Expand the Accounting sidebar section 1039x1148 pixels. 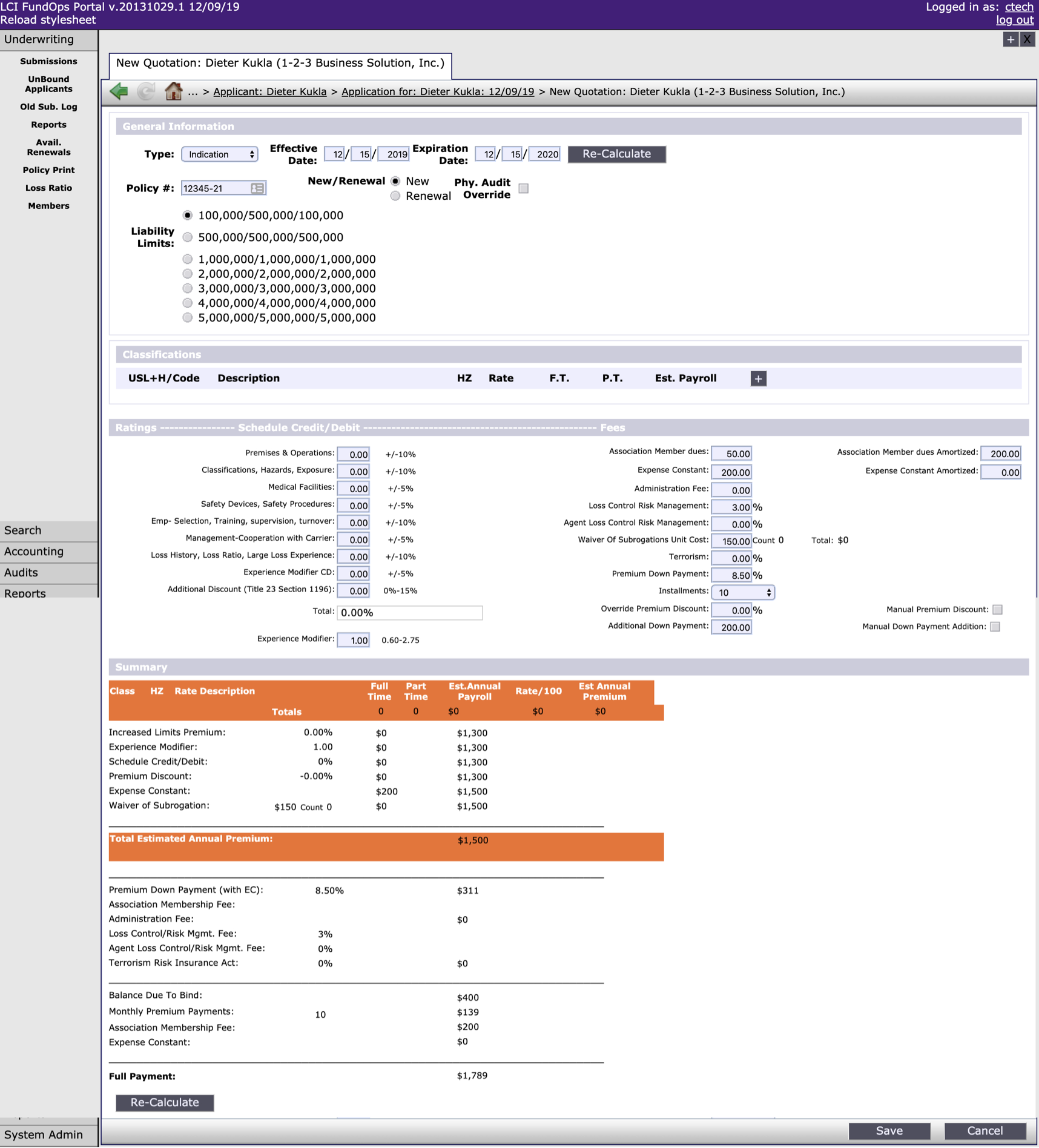(x=48, y=552)
